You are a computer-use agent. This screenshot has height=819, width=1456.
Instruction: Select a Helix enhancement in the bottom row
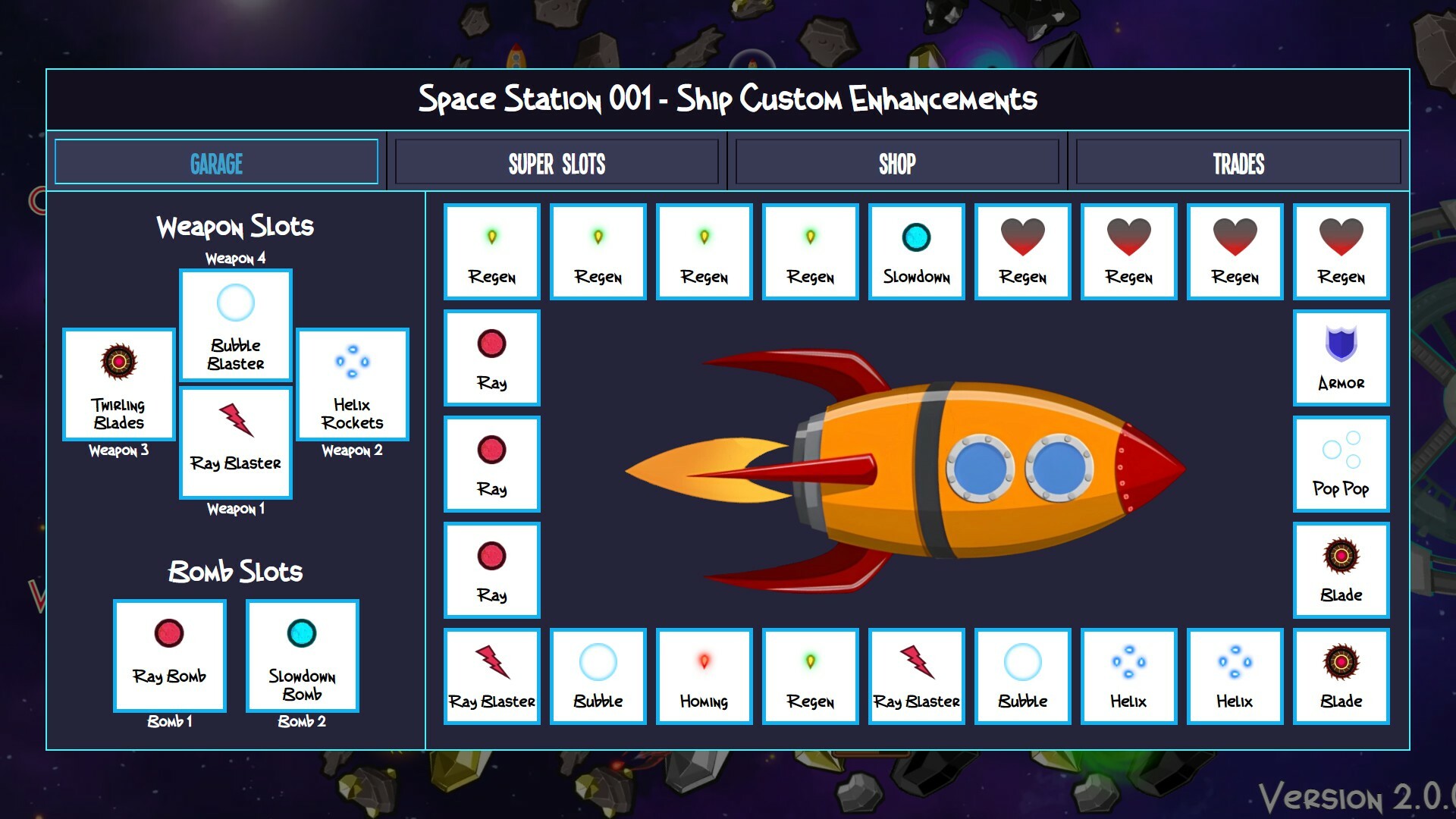click(1128, 676)
